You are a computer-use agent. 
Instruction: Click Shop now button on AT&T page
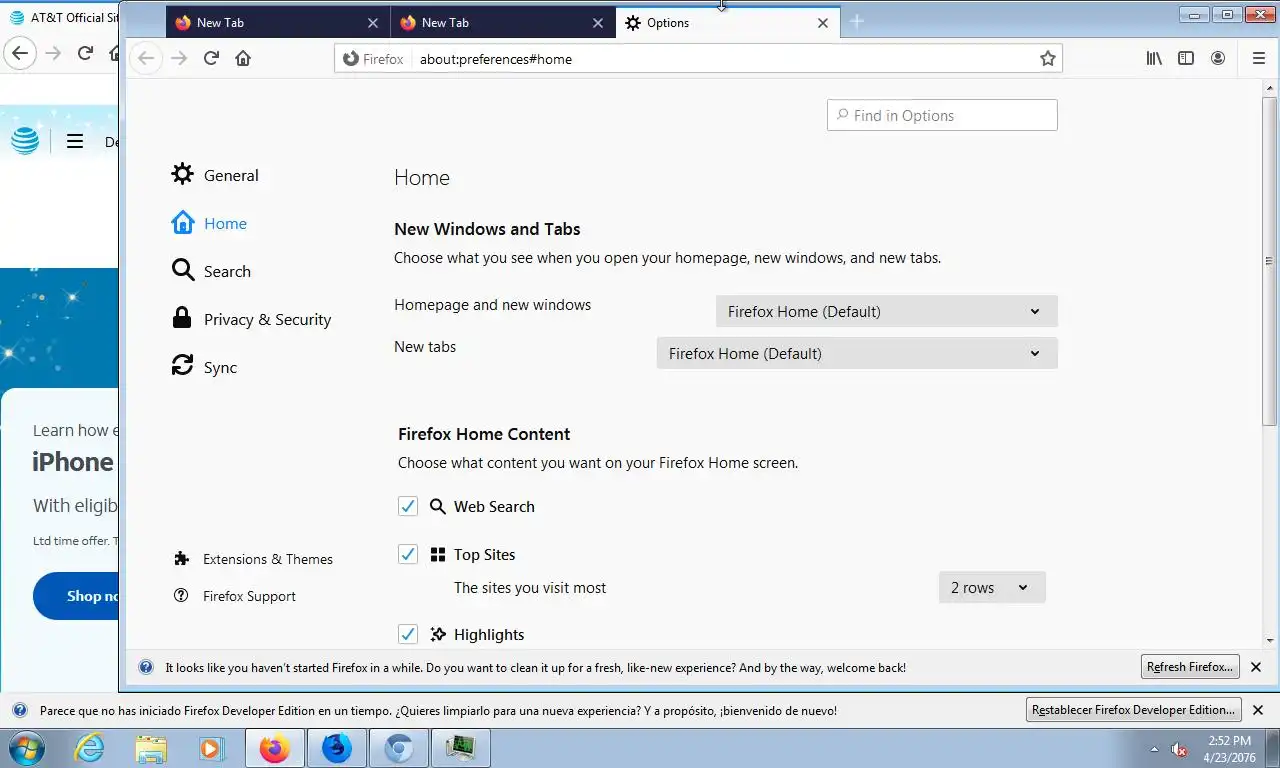click(x=77, y=596)
